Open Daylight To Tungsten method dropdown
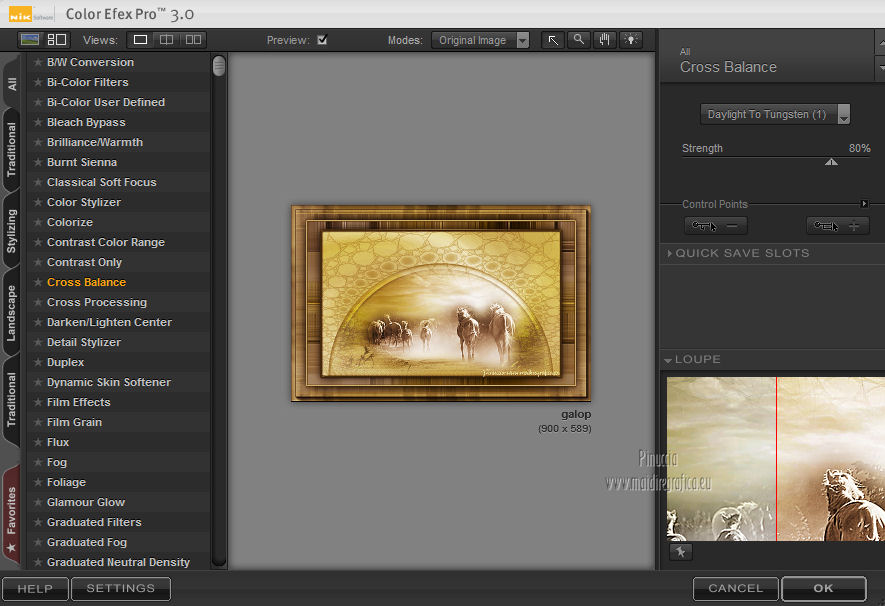Screen dimensions: 885x606 pos(775,115)
